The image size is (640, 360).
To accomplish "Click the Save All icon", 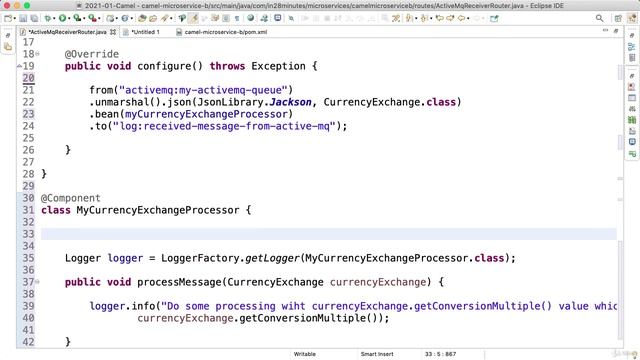I will point(34,18).
